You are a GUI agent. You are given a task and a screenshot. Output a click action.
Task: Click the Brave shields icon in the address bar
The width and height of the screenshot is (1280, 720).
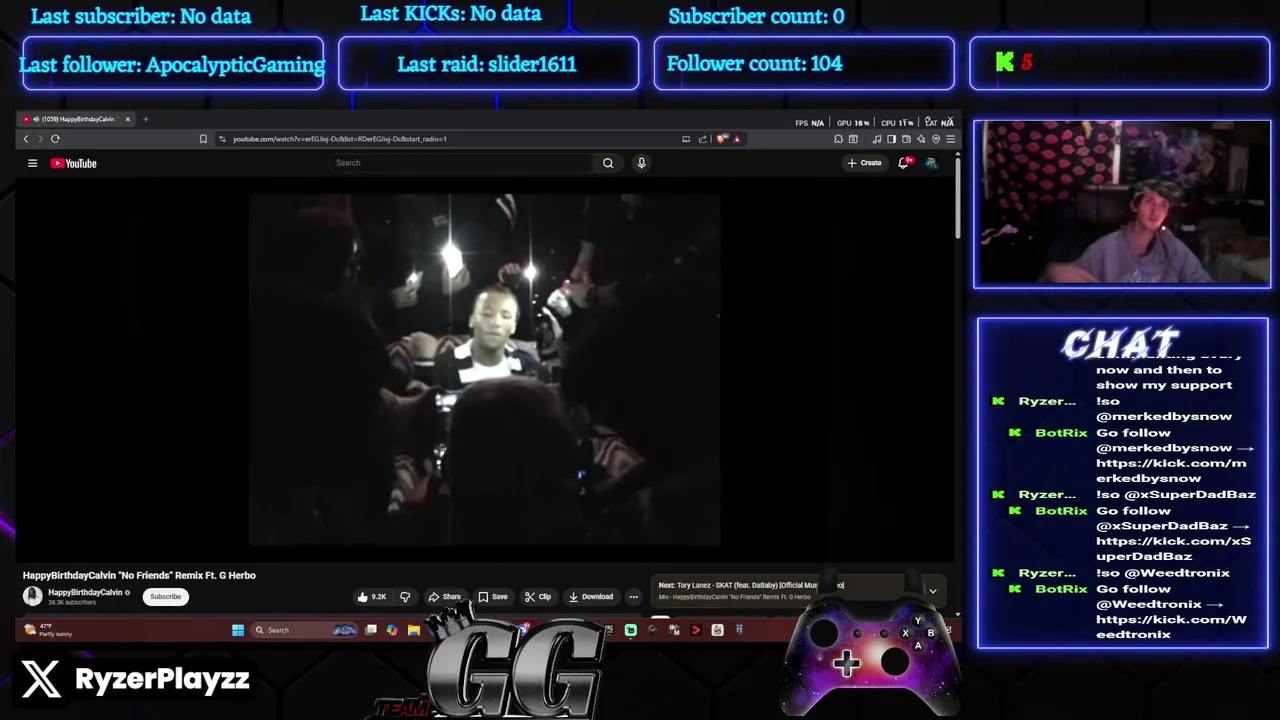722,139
